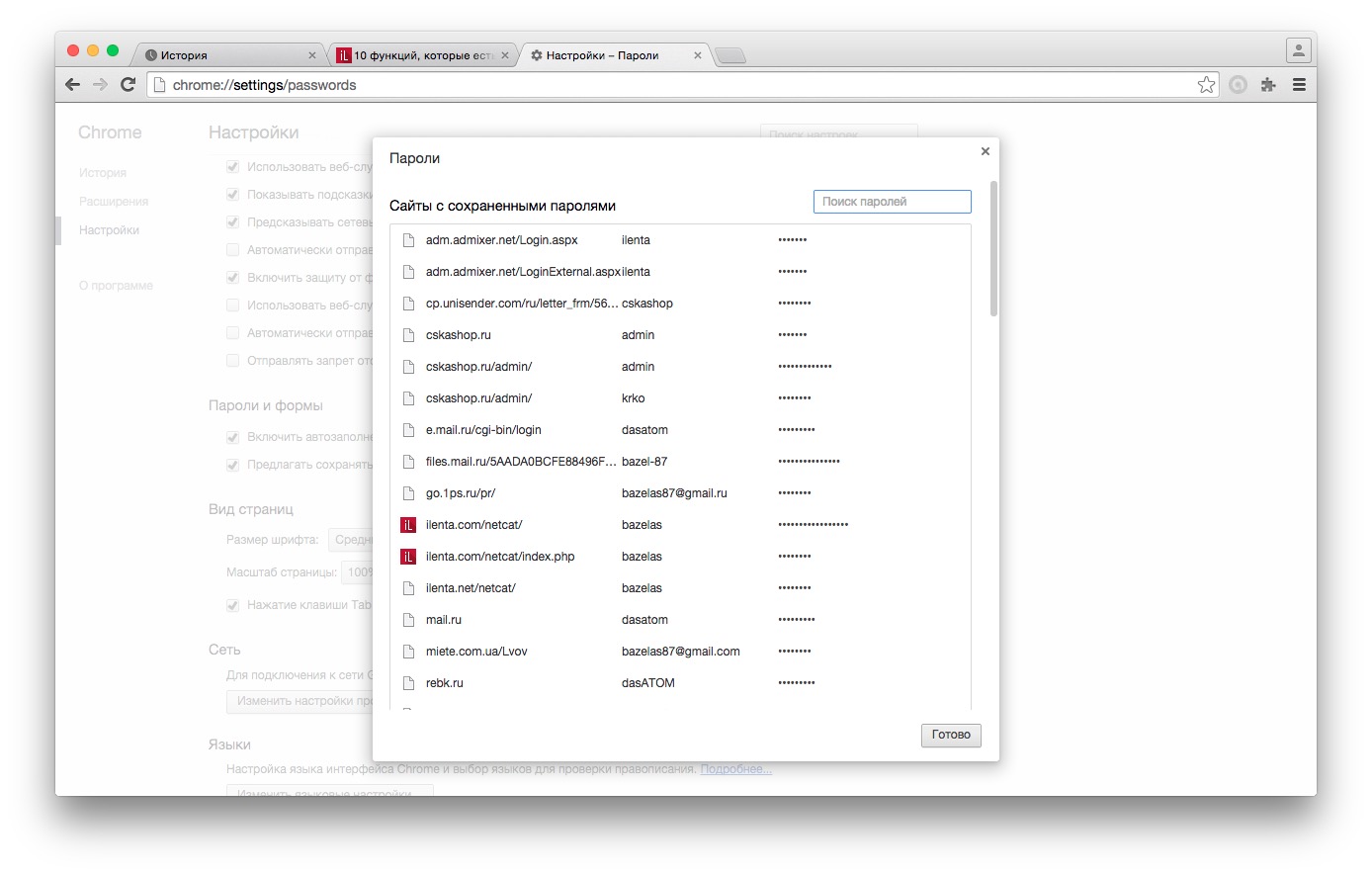Open О программе in sidebar

click(x=116, y=286)
